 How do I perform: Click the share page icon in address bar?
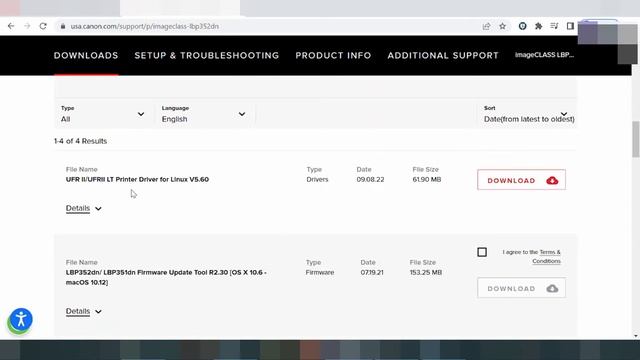(x=486, y=26)
